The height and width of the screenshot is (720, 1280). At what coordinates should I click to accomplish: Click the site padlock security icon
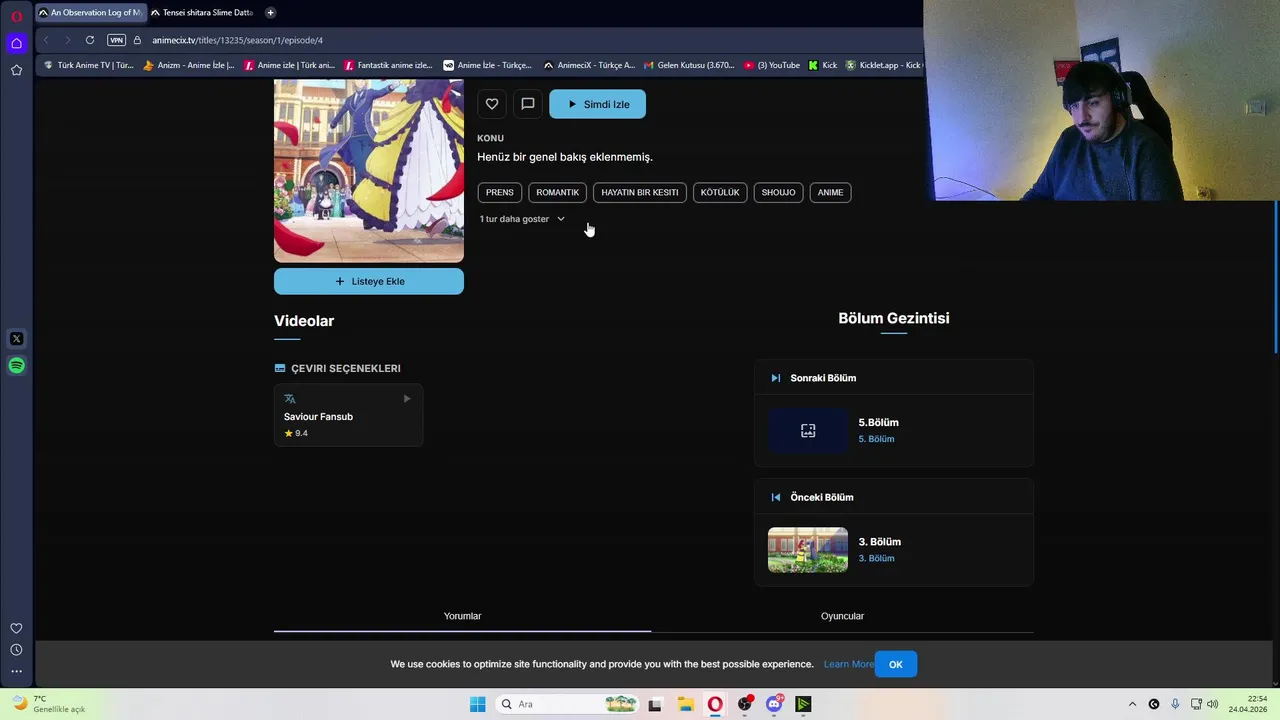(139, 40)
